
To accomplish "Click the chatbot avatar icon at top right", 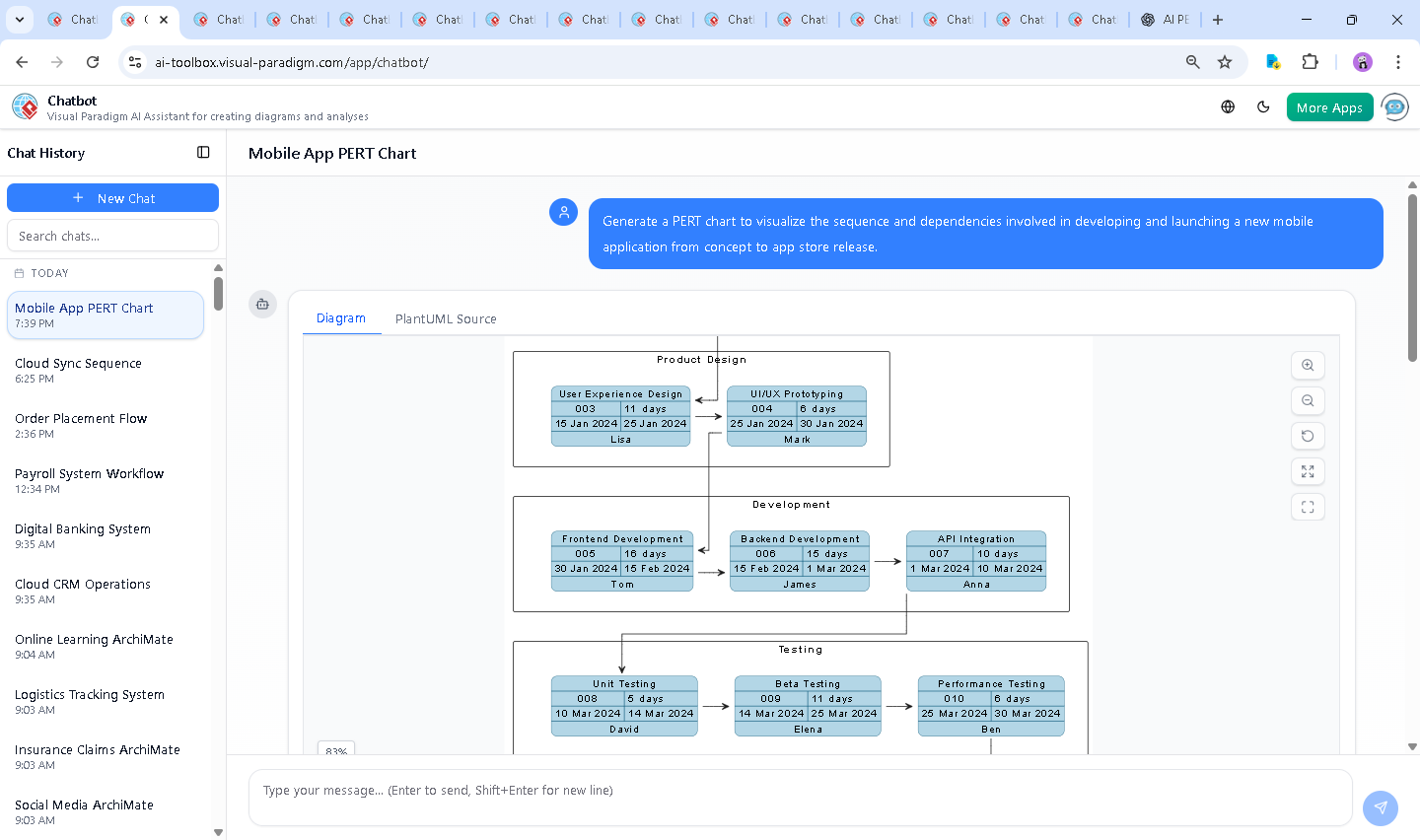I will pos(1395,107).
